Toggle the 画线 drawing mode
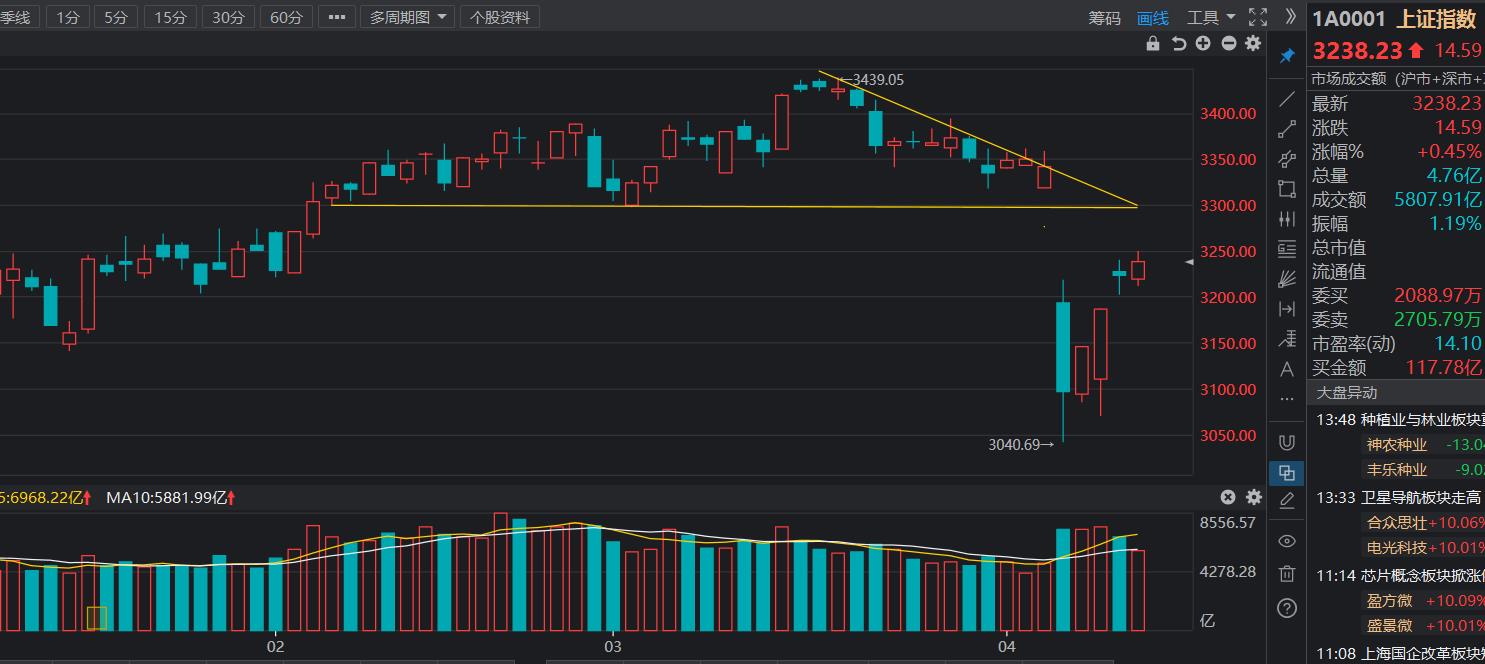This screenshot has height=664, width=1485. point(1152,18)
